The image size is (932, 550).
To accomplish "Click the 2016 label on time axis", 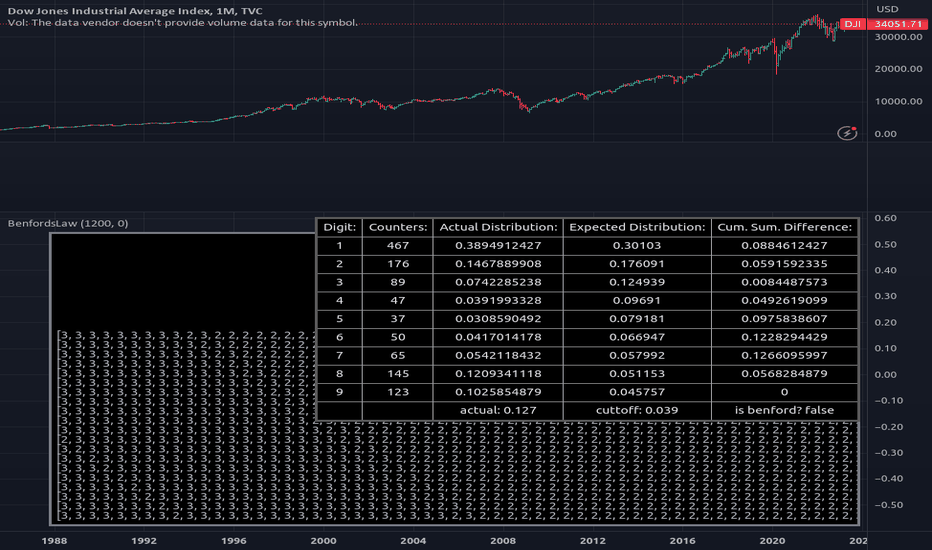I will 682,541.
